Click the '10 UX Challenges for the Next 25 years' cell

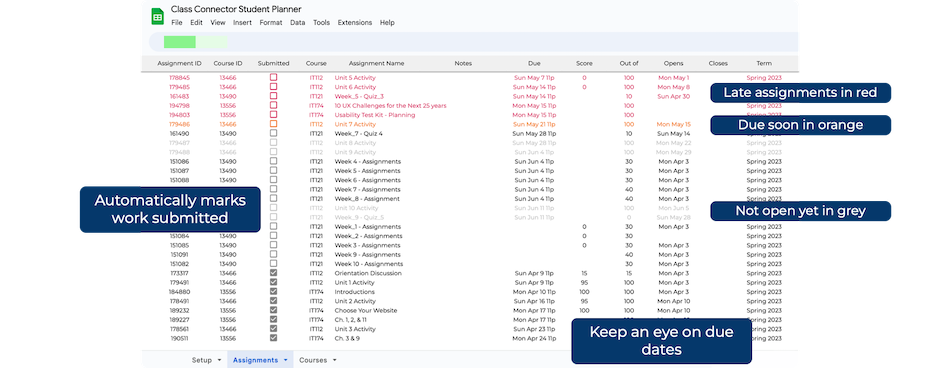390,105
